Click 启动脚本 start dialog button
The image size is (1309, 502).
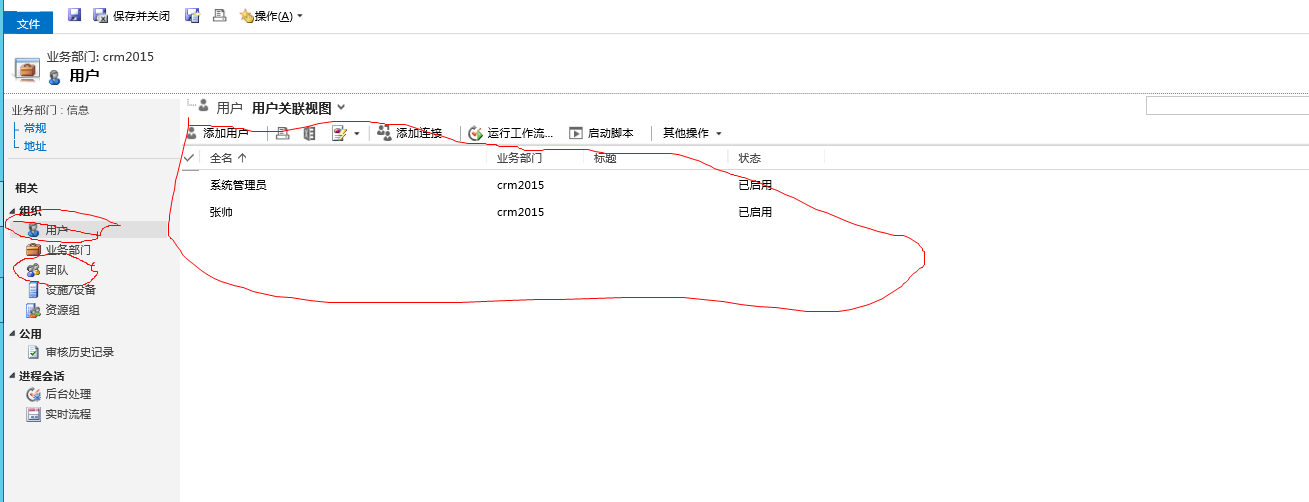[601, 133]
